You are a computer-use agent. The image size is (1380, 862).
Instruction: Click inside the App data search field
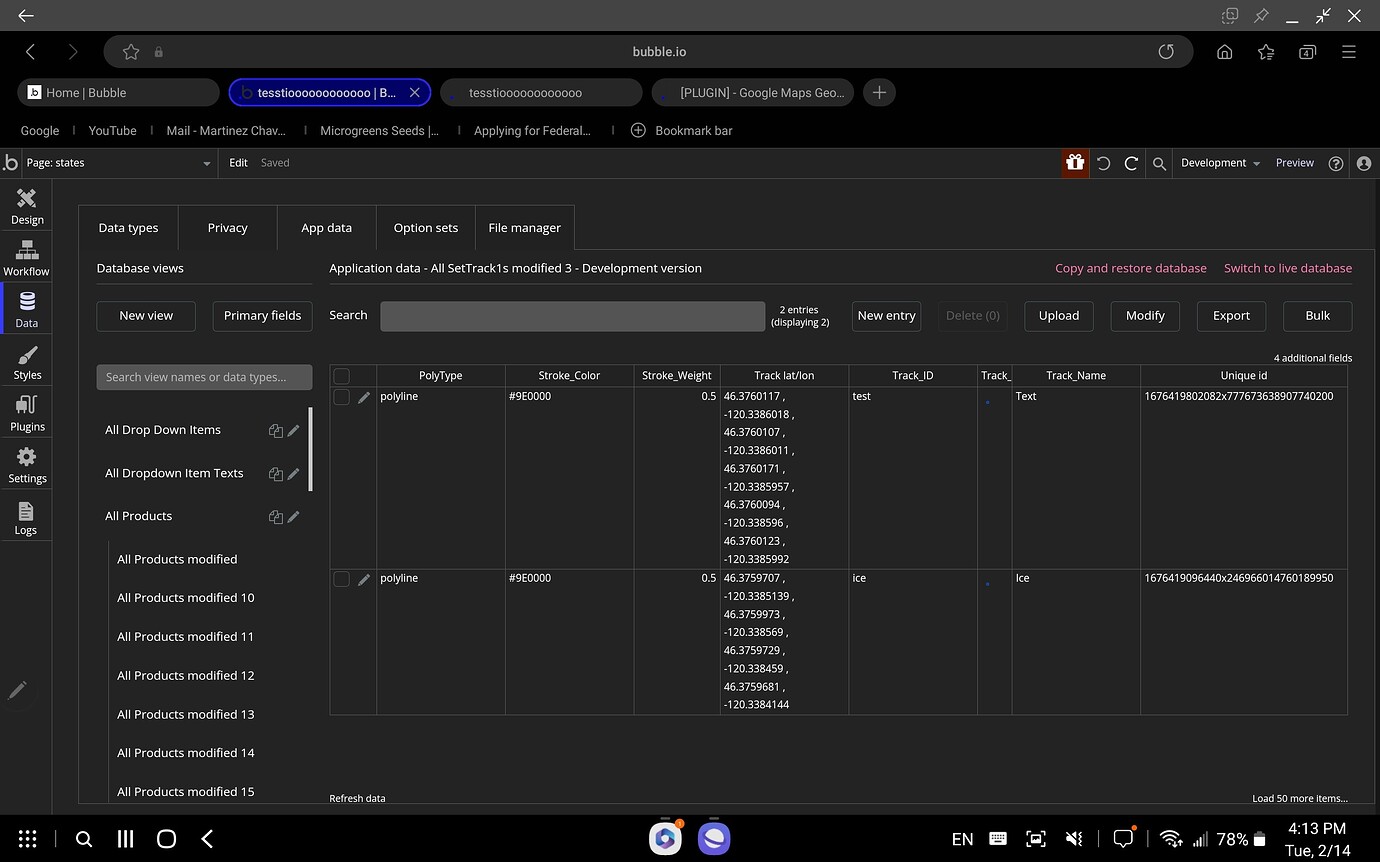[572, 316]
